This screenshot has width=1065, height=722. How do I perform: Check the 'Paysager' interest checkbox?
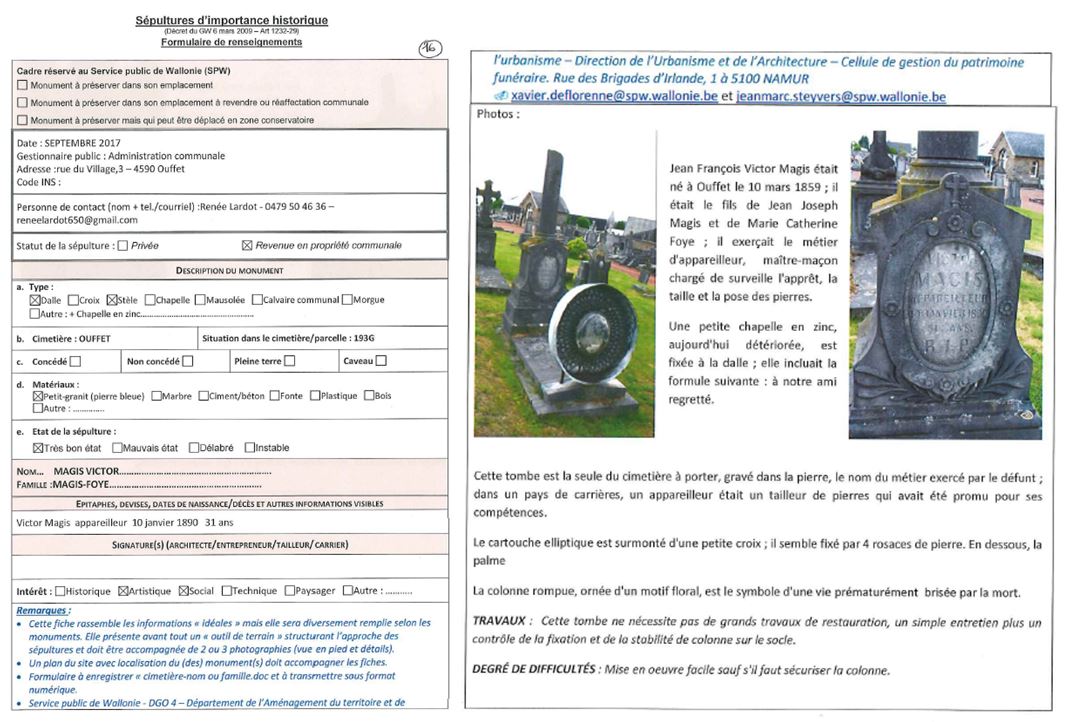[x=289, y=591]
